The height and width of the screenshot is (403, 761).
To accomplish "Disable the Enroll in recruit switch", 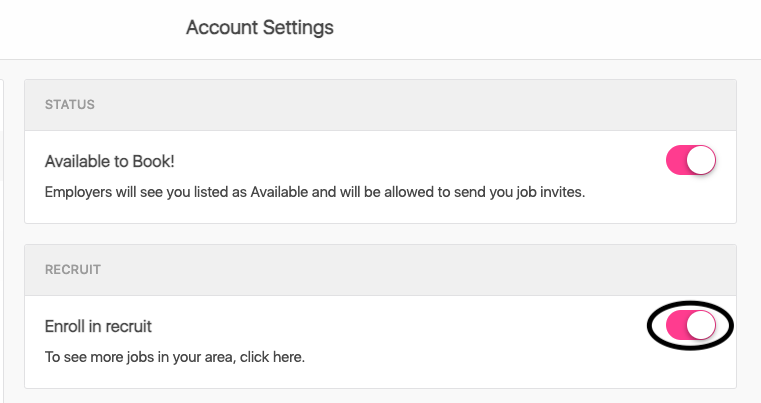I will 691,326.
